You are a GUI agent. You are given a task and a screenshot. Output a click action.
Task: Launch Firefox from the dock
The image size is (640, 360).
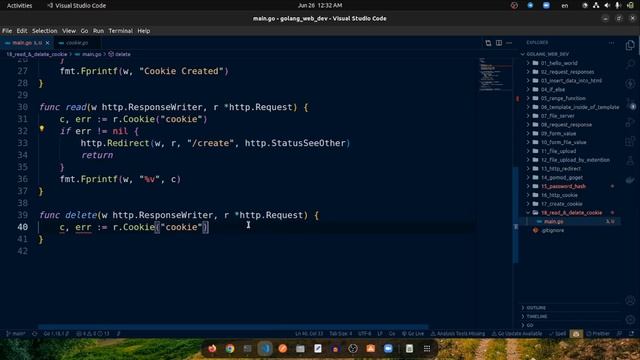pos(212,348)
